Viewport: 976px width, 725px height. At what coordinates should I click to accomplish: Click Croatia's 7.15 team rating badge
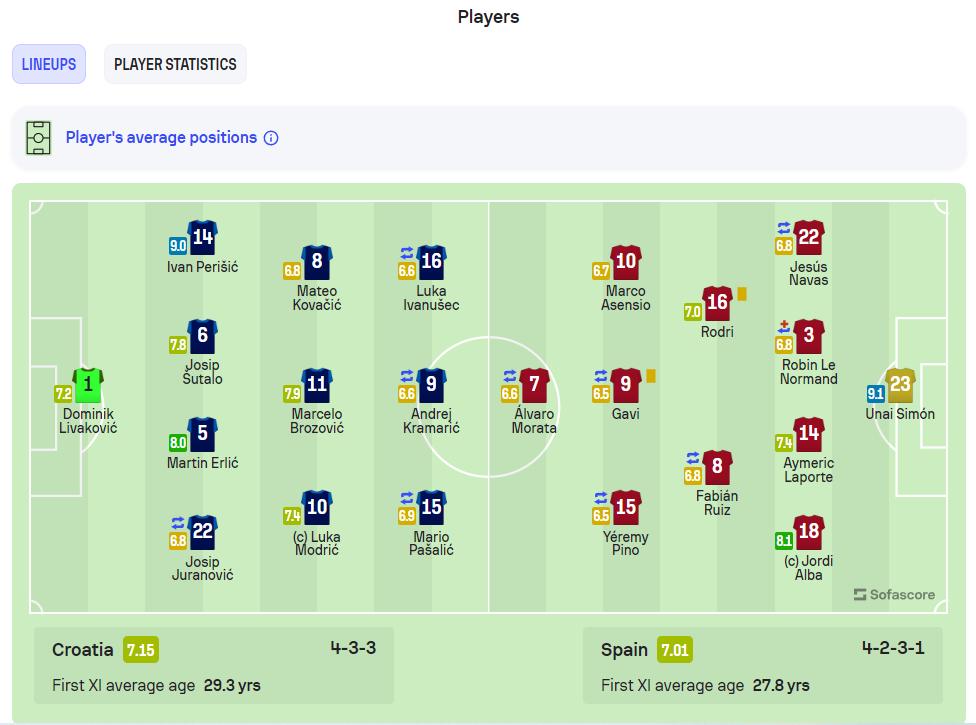pyautogui.click(x=141, y=650)
